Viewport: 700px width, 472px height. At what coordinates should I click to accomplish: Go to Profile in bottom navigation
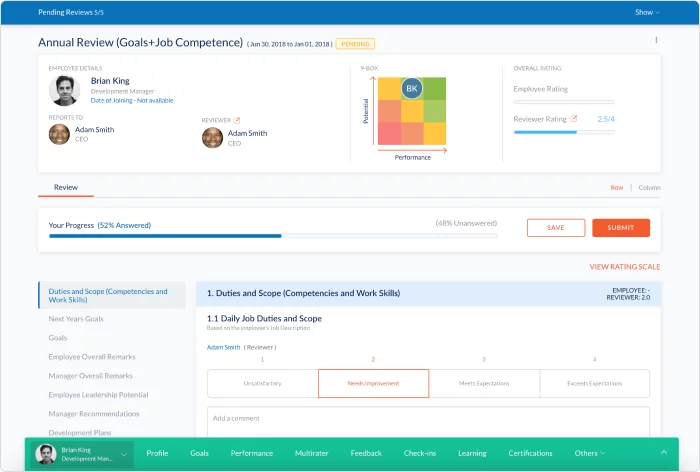coord(157,453)
